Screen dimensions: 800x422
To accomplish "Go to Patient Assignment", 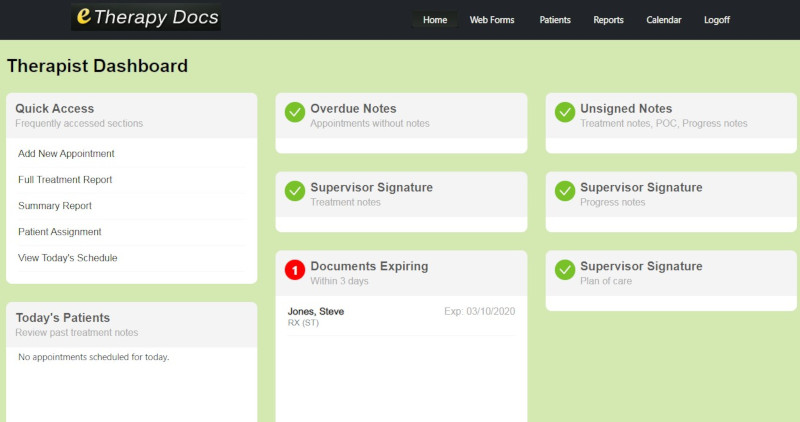I will pos(60,232).
